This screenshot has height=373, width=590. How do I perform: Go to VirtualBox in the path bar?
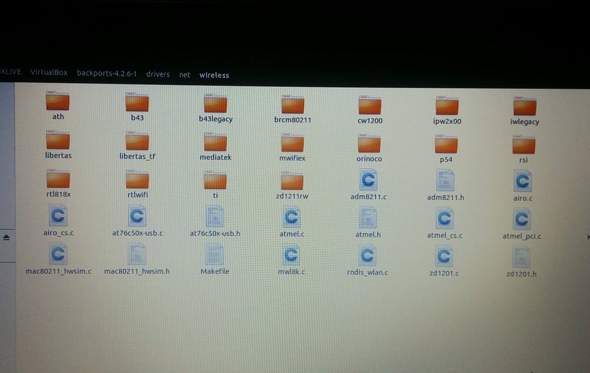click(x=49, y=72)
